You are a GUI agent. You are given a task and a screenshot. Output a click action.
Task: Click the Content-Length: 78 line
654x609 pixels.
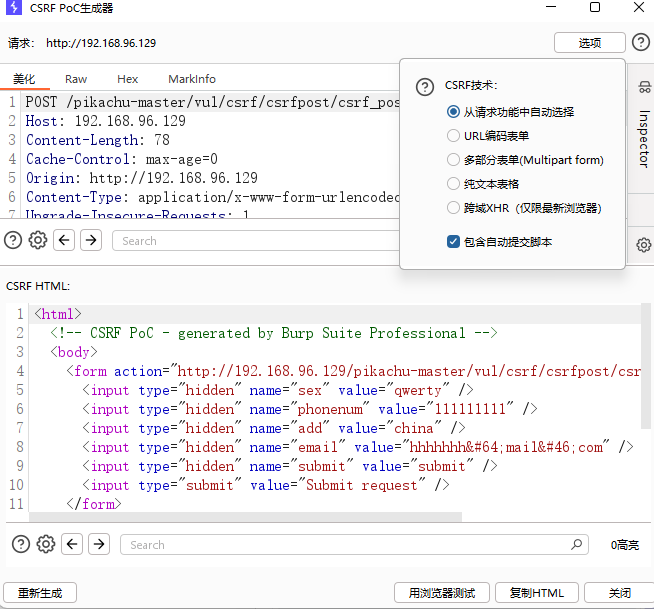pos(98,140)
